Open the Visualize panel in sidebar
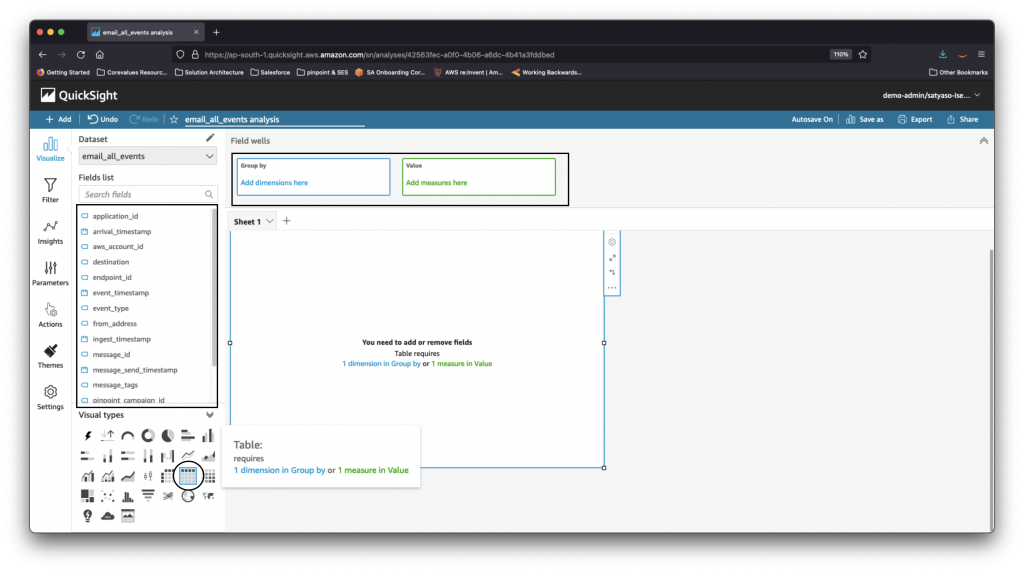Image resolution: width=1024 pixels, height=572 pixels. [x=50, y=149]
